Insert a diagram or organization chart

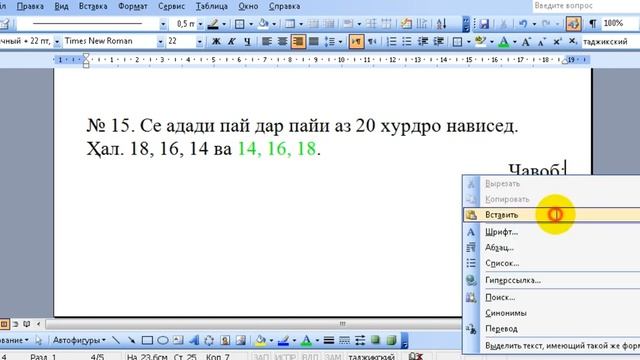(209, 340)
